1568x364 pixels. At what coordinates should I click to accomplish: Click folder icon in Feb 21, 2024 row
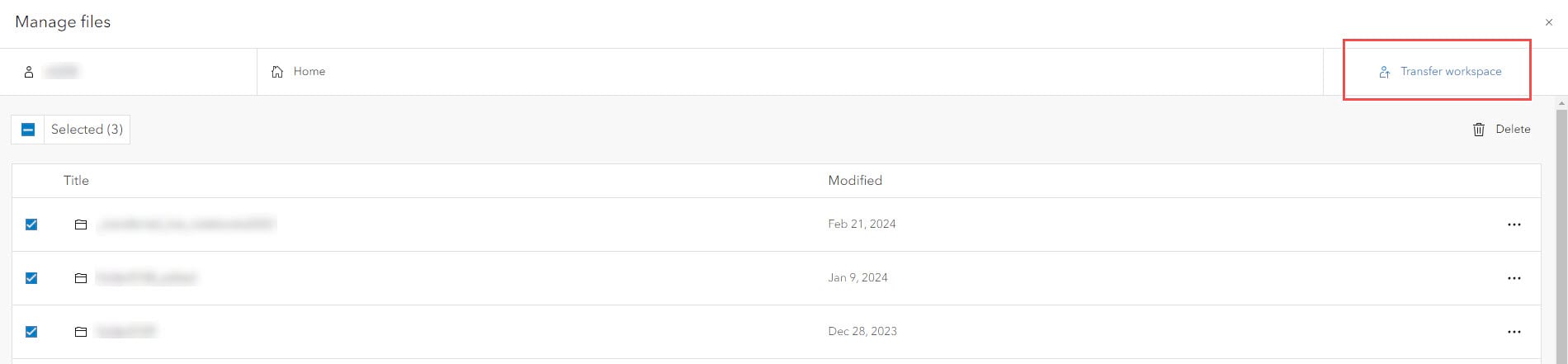click(81, 225)
